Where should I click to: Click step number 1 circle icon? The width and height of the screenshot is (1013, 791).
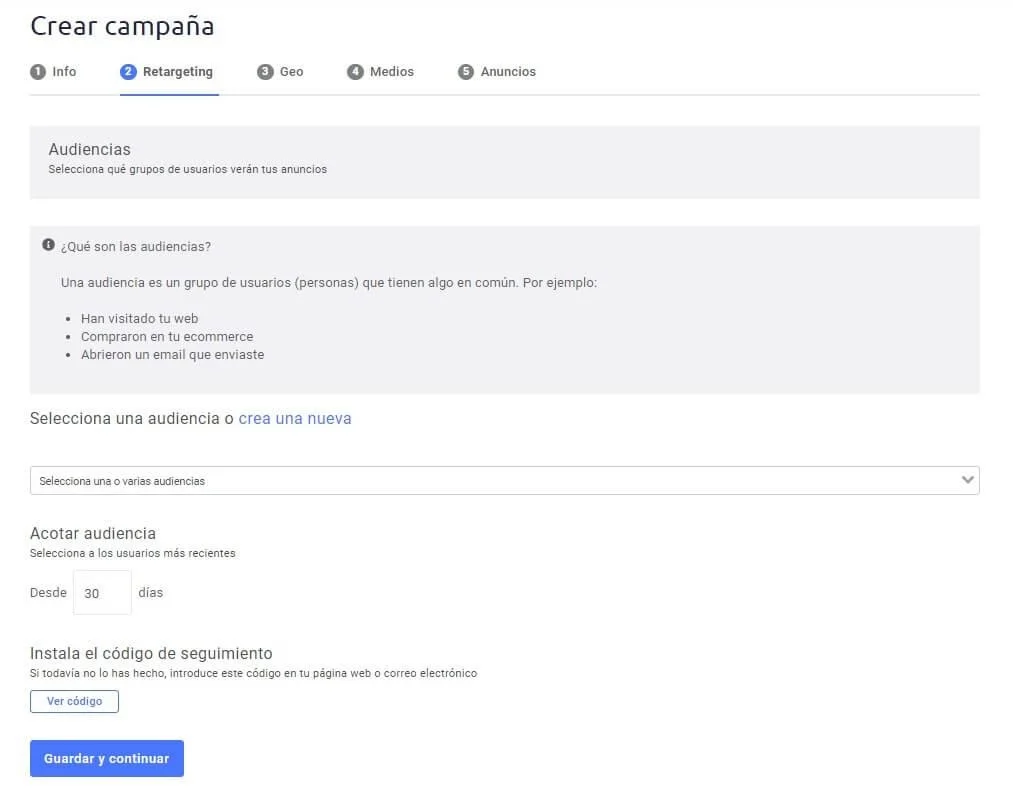pyautogui.click(x=38, y=72)
